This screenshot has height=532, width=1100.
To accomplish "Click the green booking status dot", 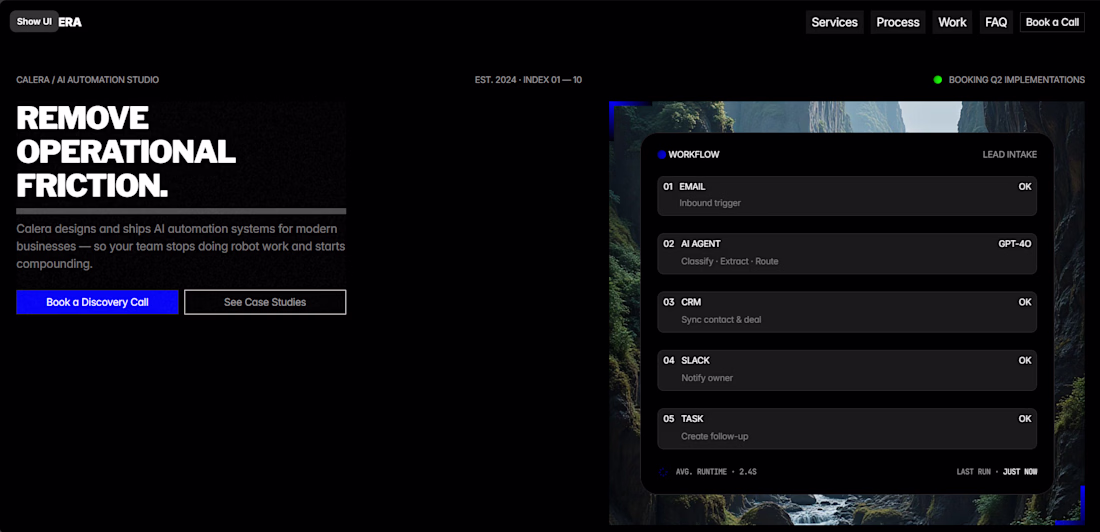I will [x=937, y=80].
